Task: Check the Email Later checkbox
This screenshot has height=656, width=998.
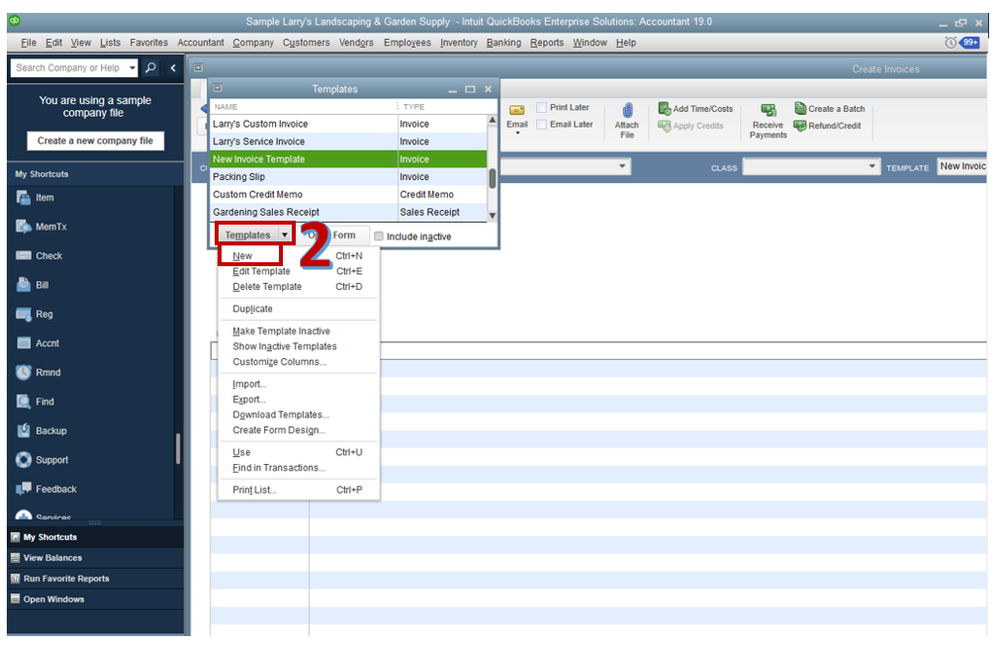Action: pos(542,125)
